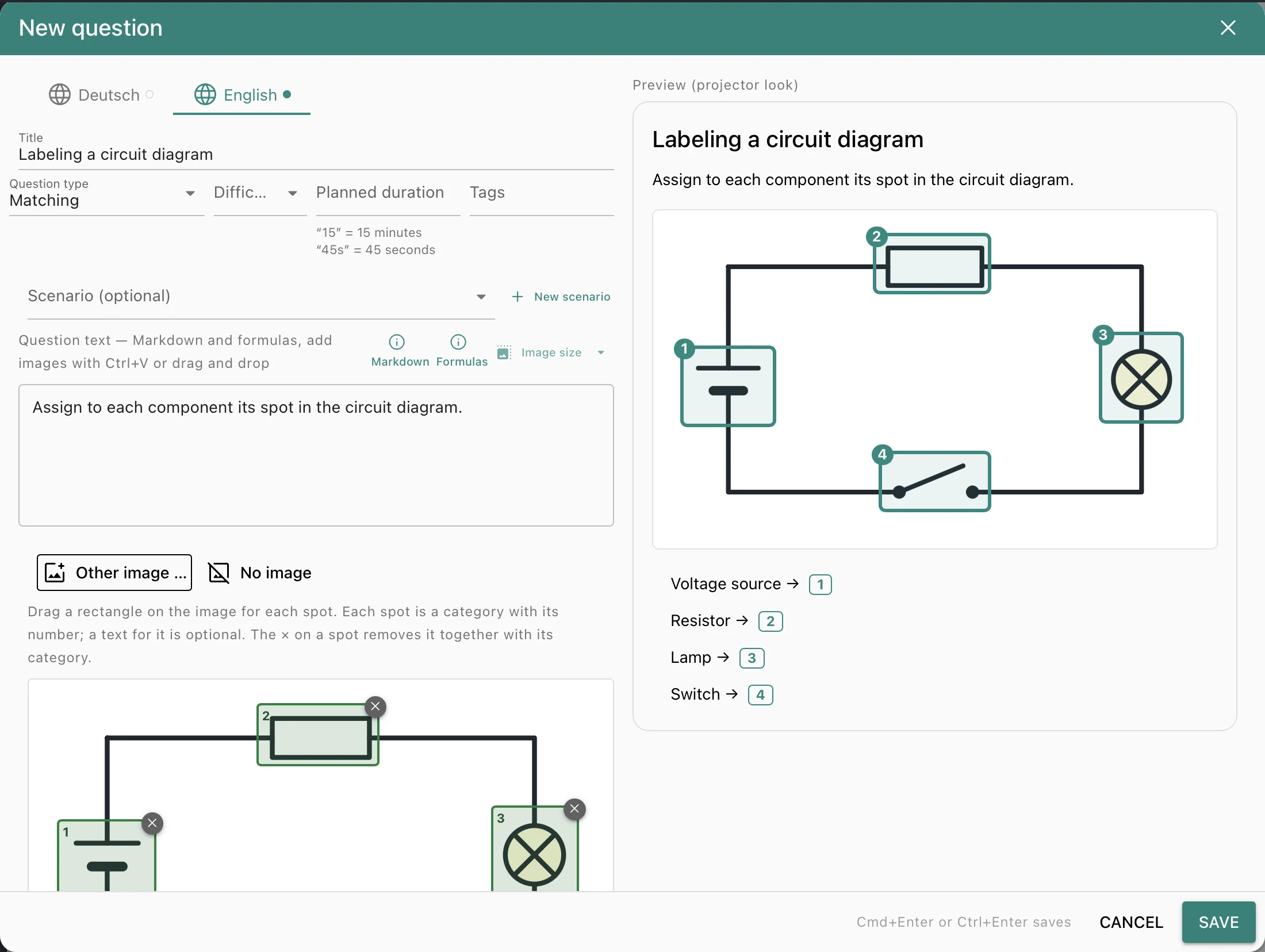The image size is (1265, 952).
Task: Click the No image button
Action: 259,573
